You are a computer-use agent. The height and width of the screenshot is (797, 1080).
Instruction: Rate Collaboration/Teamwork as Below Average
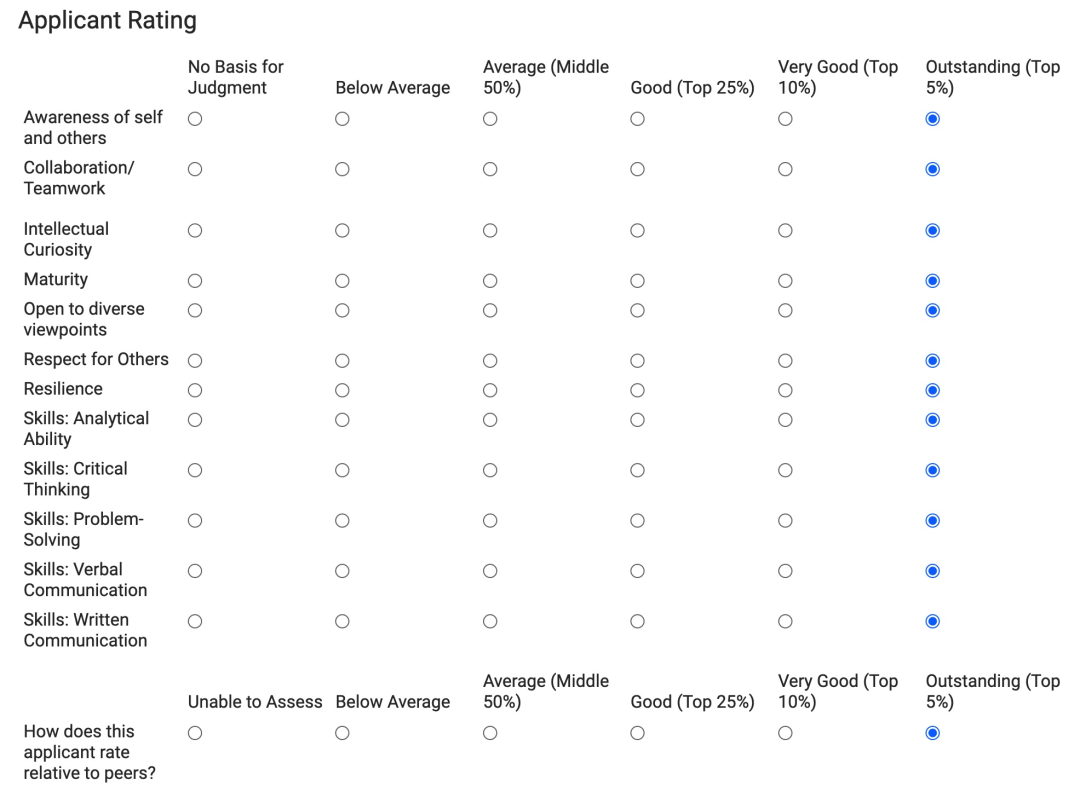click(342, 169)
